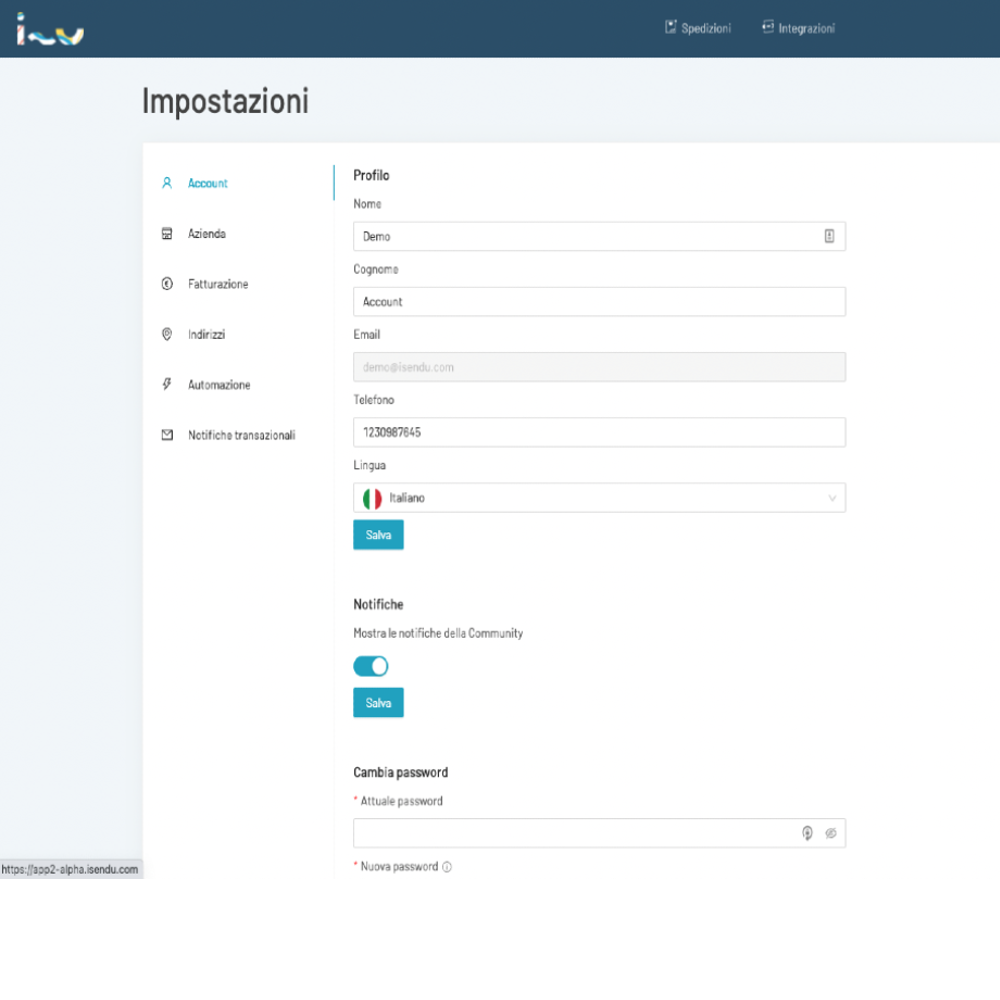Click the Impostazioni page heading
The width and height of the screenshot is (1000, 1000).
coord(225,101)
